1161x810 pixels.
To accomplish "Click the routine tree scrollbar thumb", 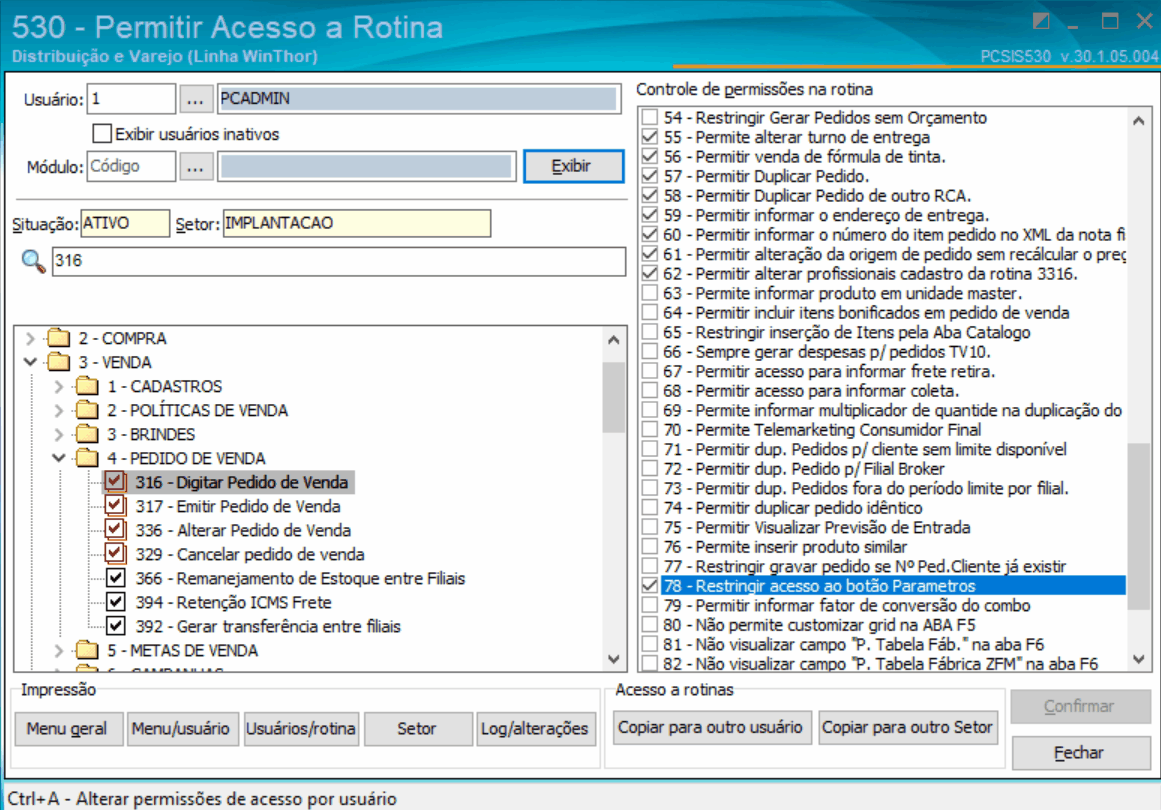I will (x=613, y=396).
